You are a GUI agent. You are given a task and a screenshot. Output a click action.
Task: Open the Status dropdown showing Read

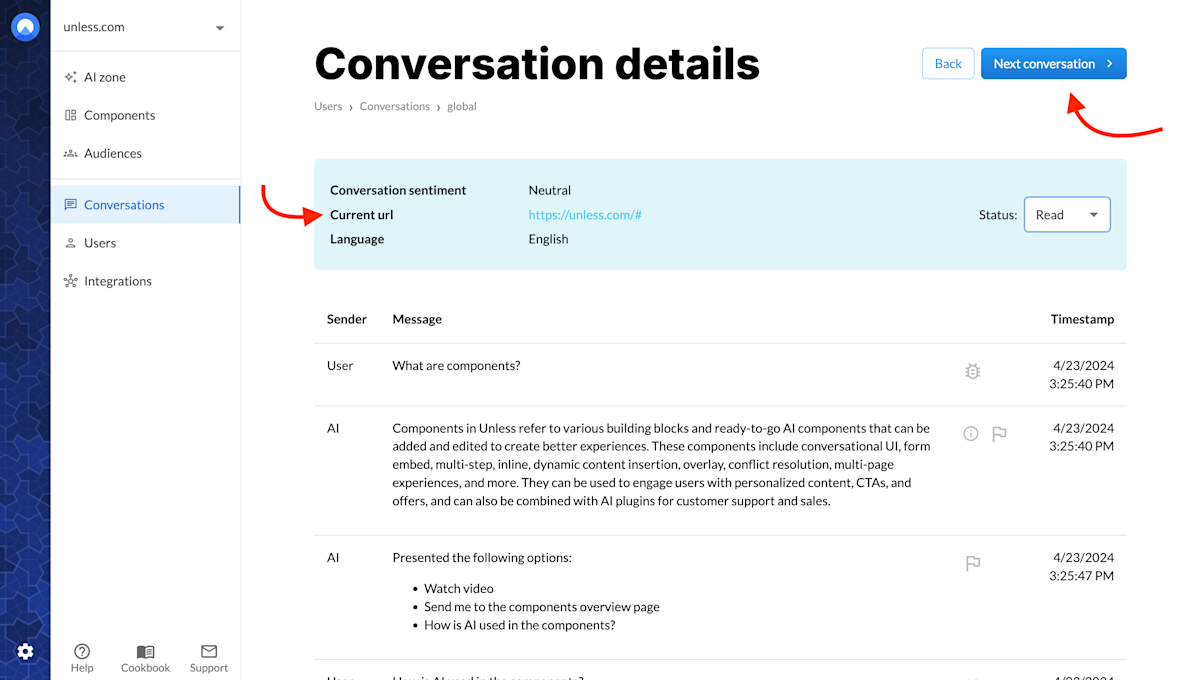coord(1067,214)
